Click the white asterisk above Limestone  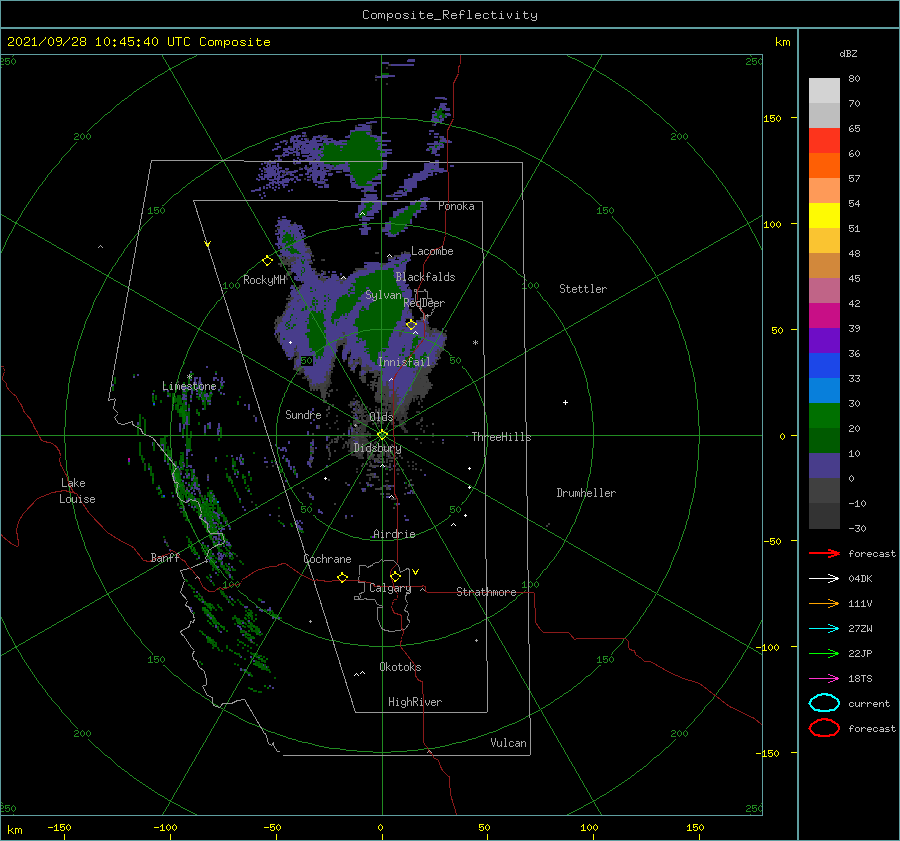pyautogui.click(x=189, y=377)
